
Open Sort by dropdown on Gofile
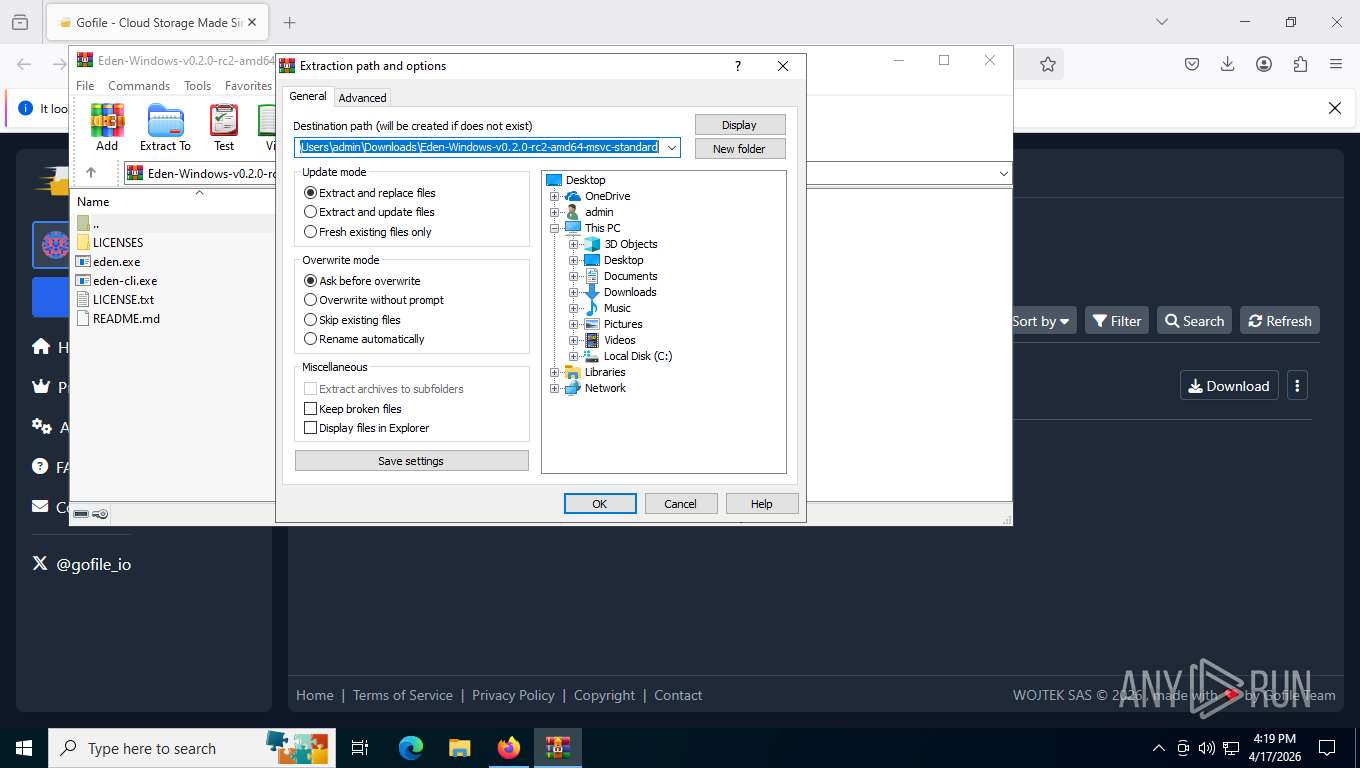pos(1041,321)
